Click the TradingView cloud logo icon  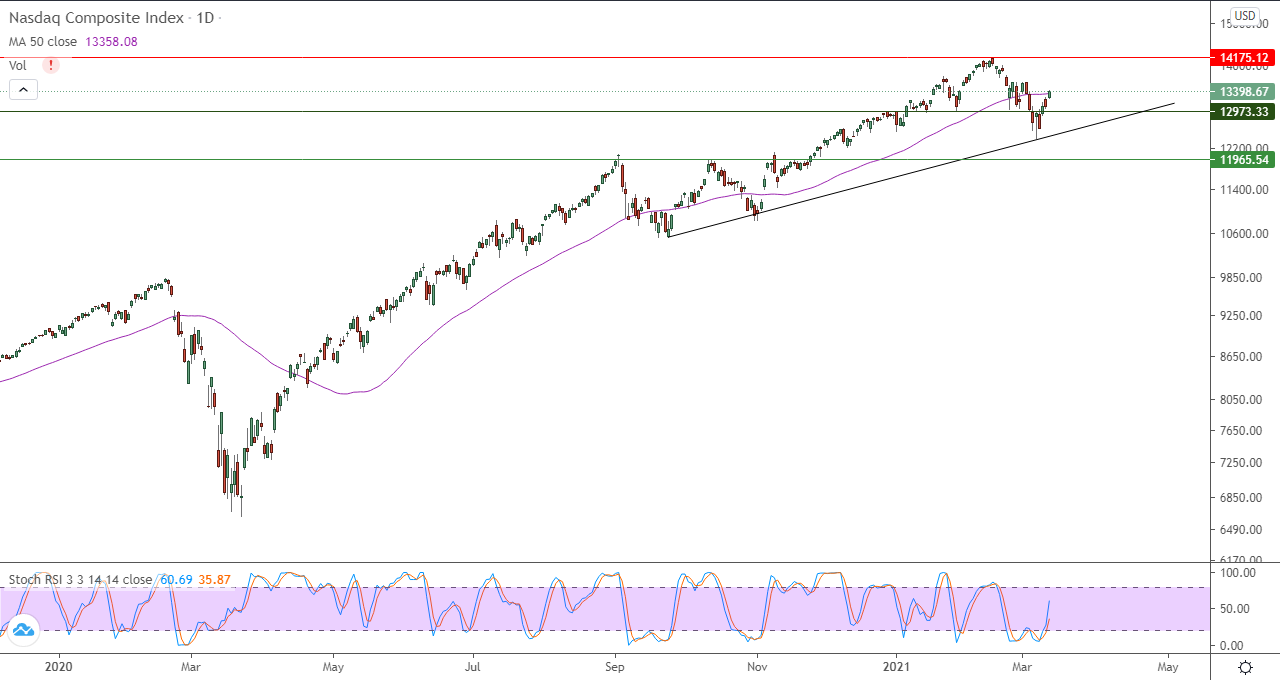point(22,628)
